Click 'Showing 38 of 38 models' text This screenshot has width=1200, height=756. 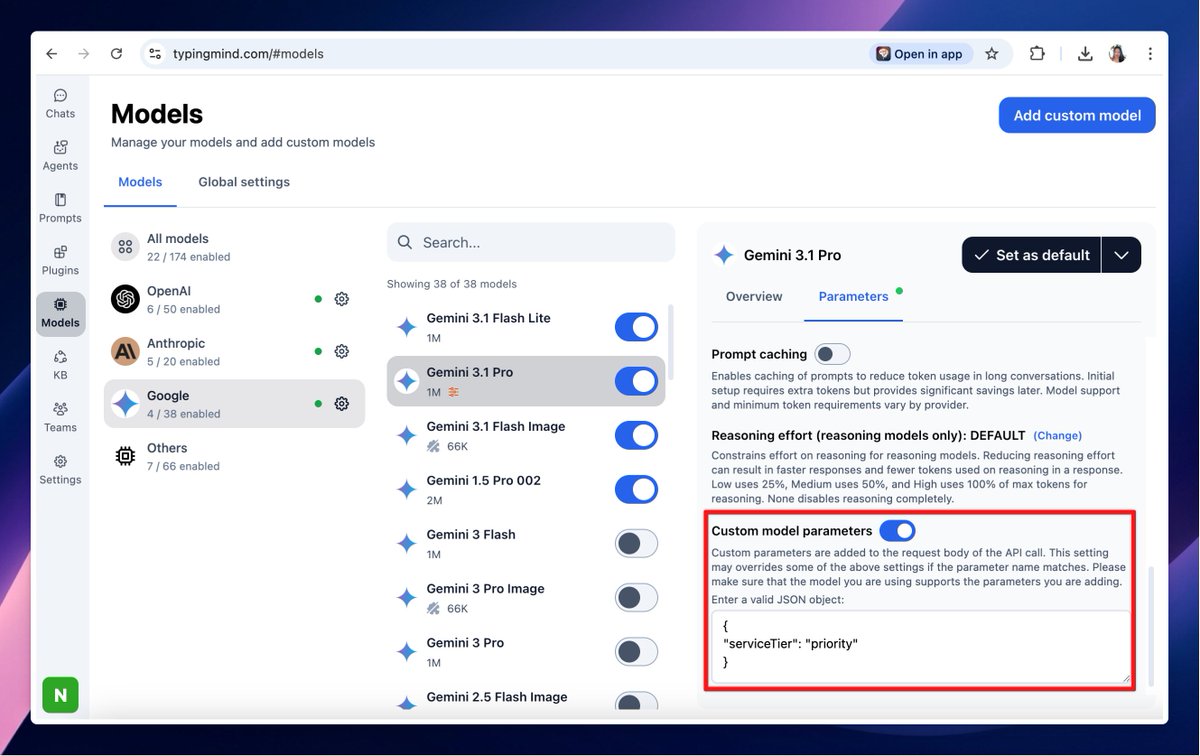tap(452, 284)
